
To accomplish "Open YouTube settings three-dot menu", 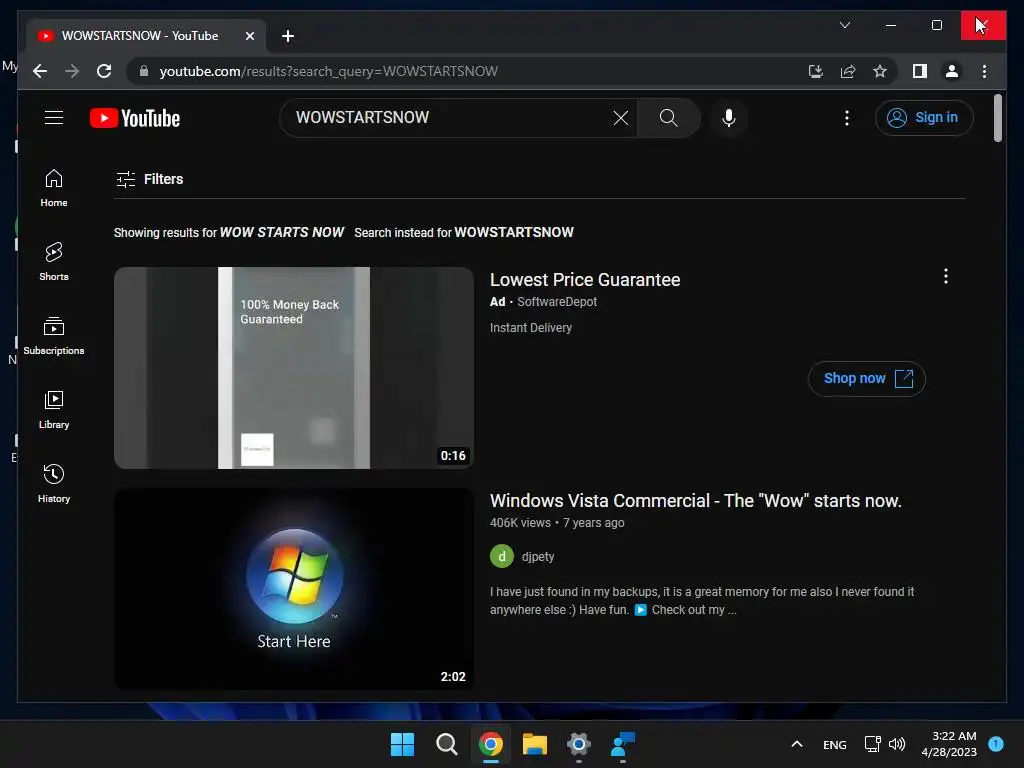I will 846,118.
